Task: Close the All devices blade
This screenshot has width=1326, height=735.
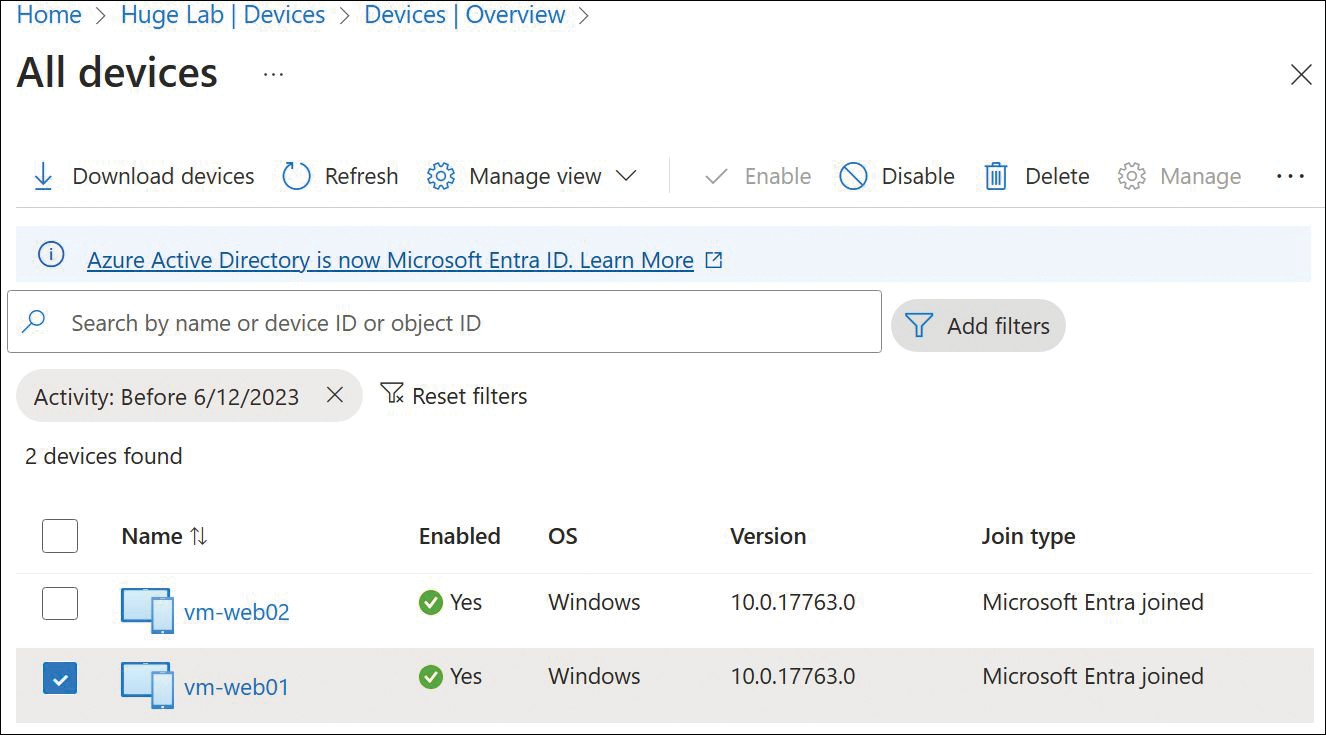Action: pos(1301,75)
